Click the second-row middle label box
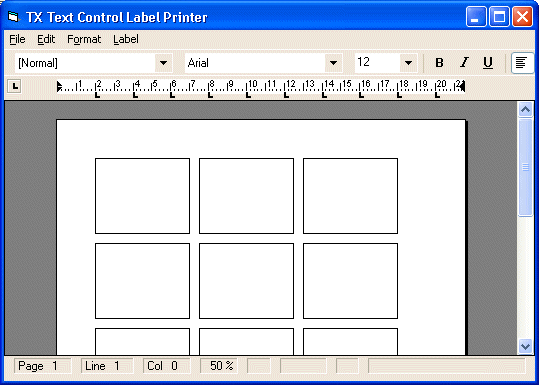The image size is (539, 385). 246,281
